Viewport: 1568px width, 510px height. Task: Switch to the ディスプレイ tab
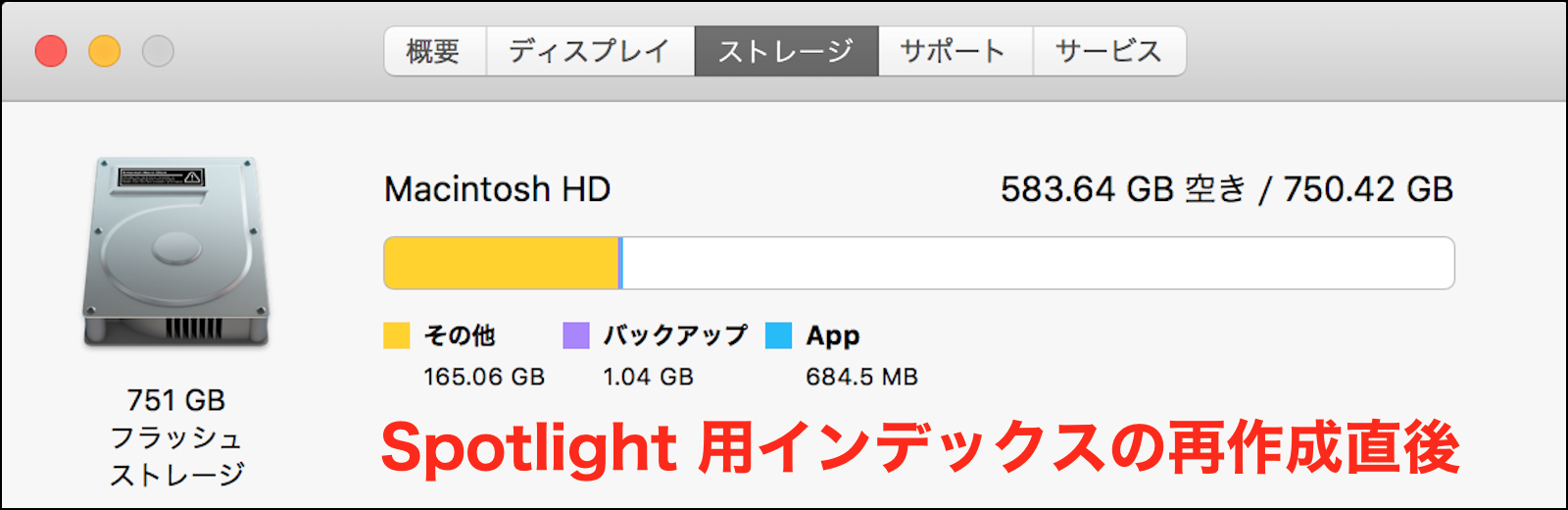click(x=589, y=51)
